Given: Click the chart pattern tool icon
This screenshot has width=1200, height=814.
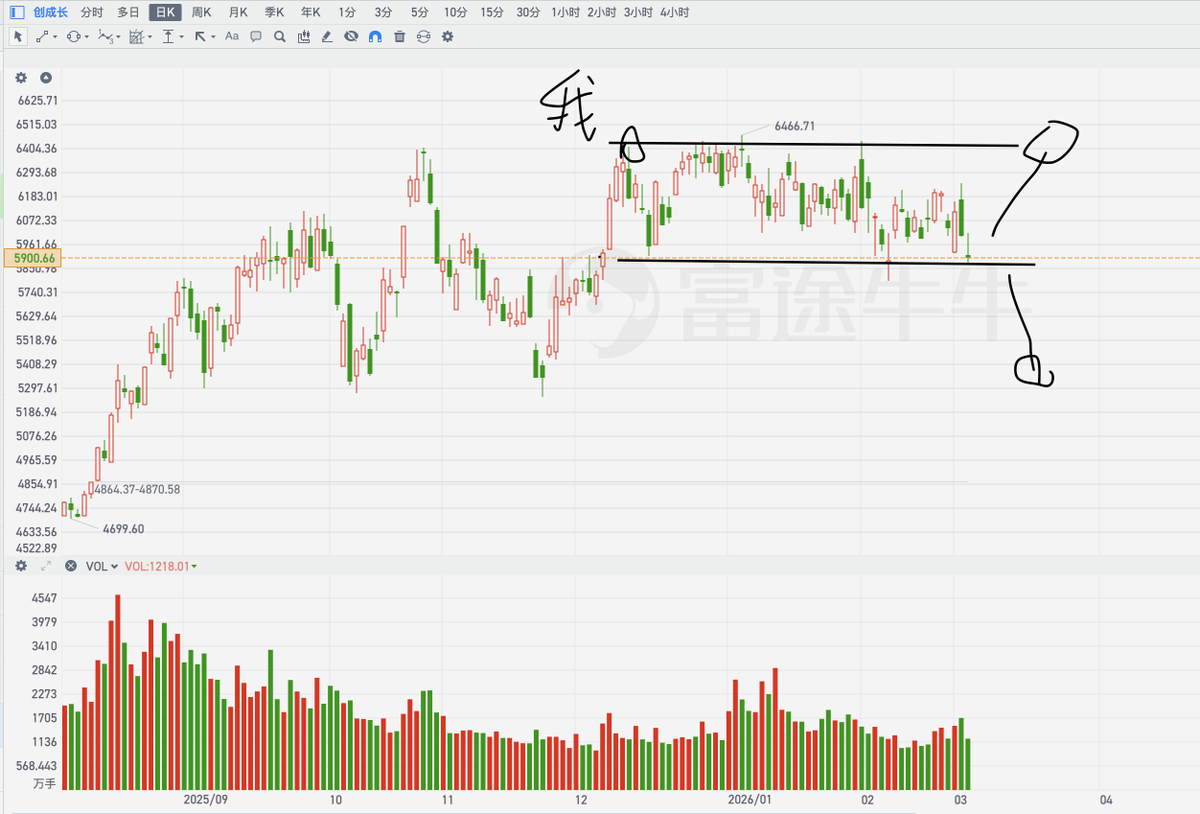Looking at the screenshot, I should click(x=304, y=36).
